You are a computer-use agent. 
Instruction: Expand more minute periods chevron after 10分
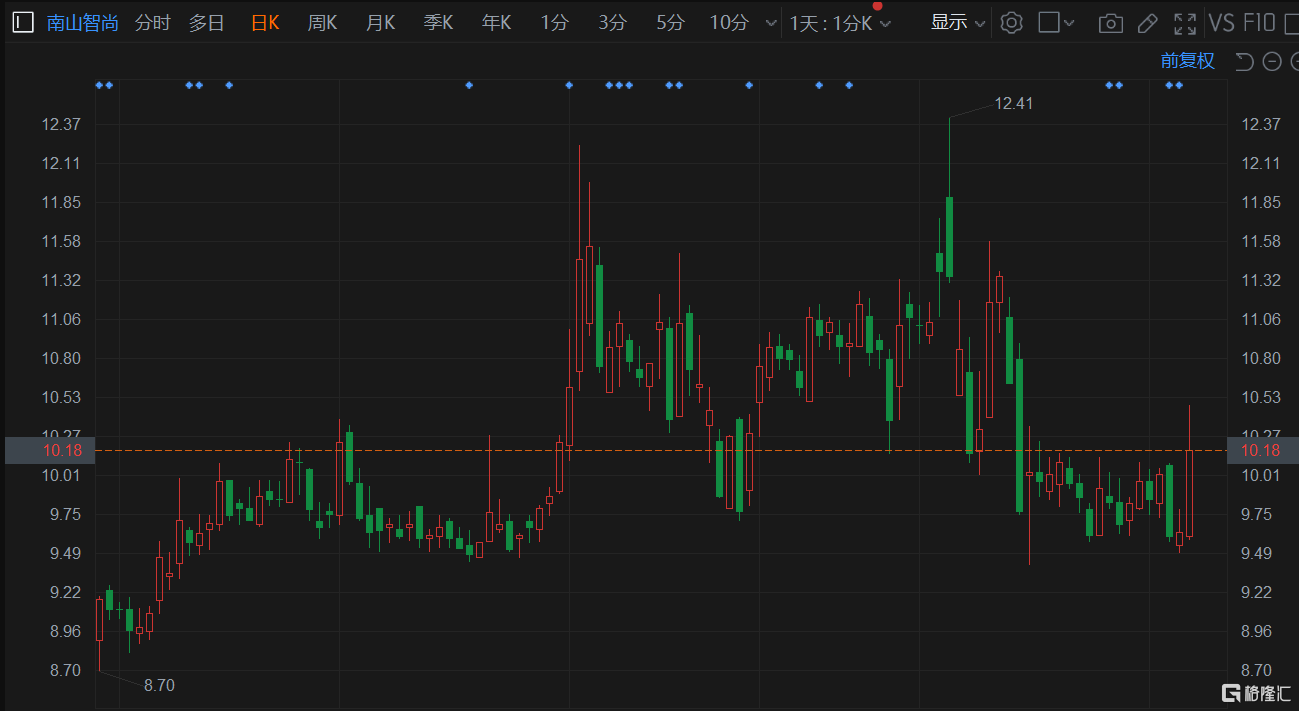(769, 24)
